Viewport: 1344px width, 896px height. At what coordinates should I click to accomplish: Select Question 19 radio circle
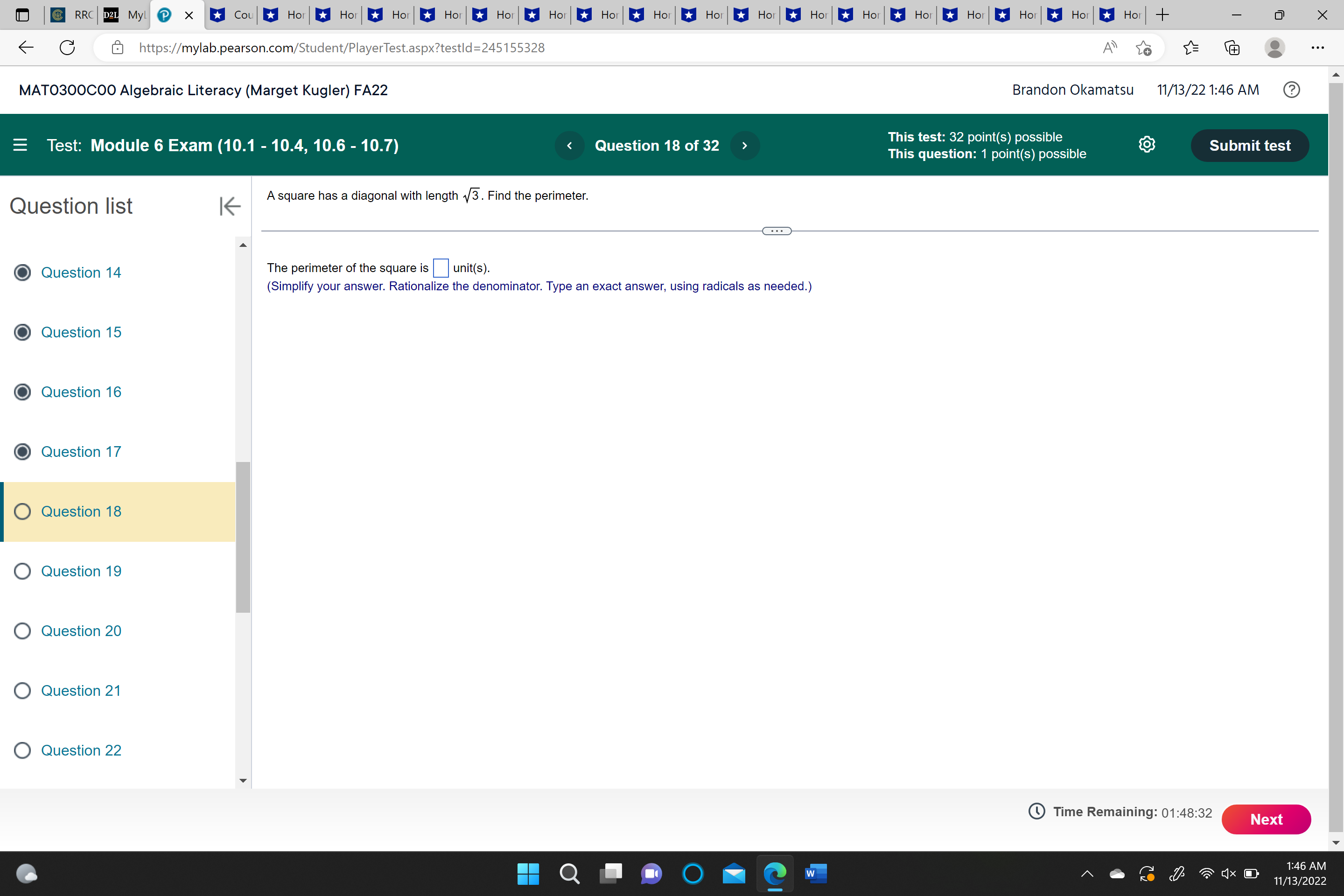22,571
